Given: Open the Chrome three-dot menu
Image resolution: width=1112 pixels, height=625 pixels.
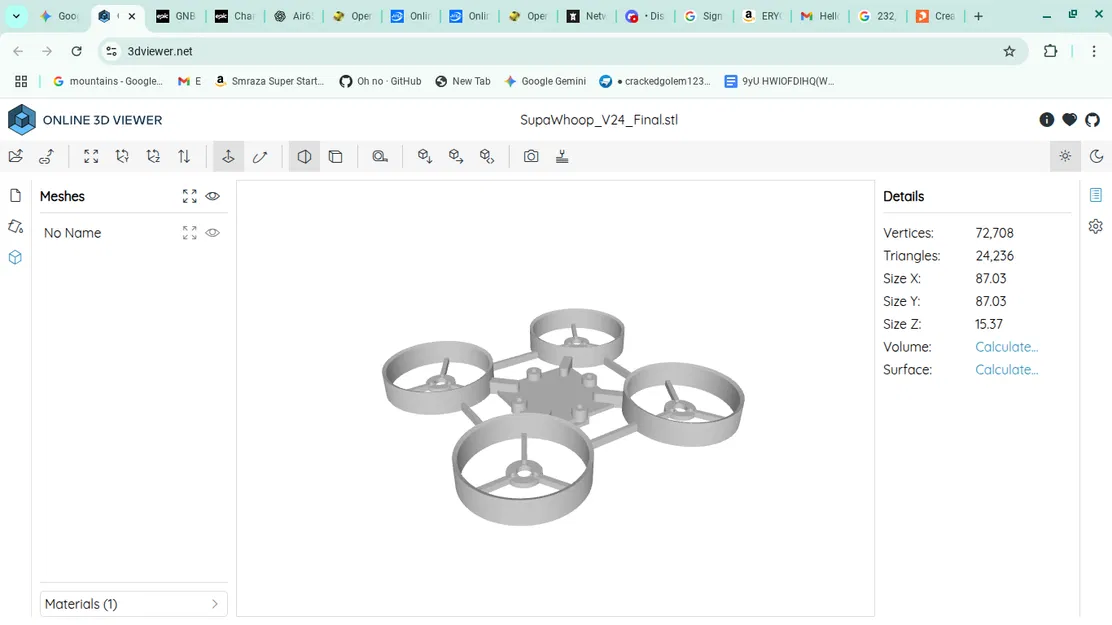Looking at the screenshot, I should coord(1095,51).
